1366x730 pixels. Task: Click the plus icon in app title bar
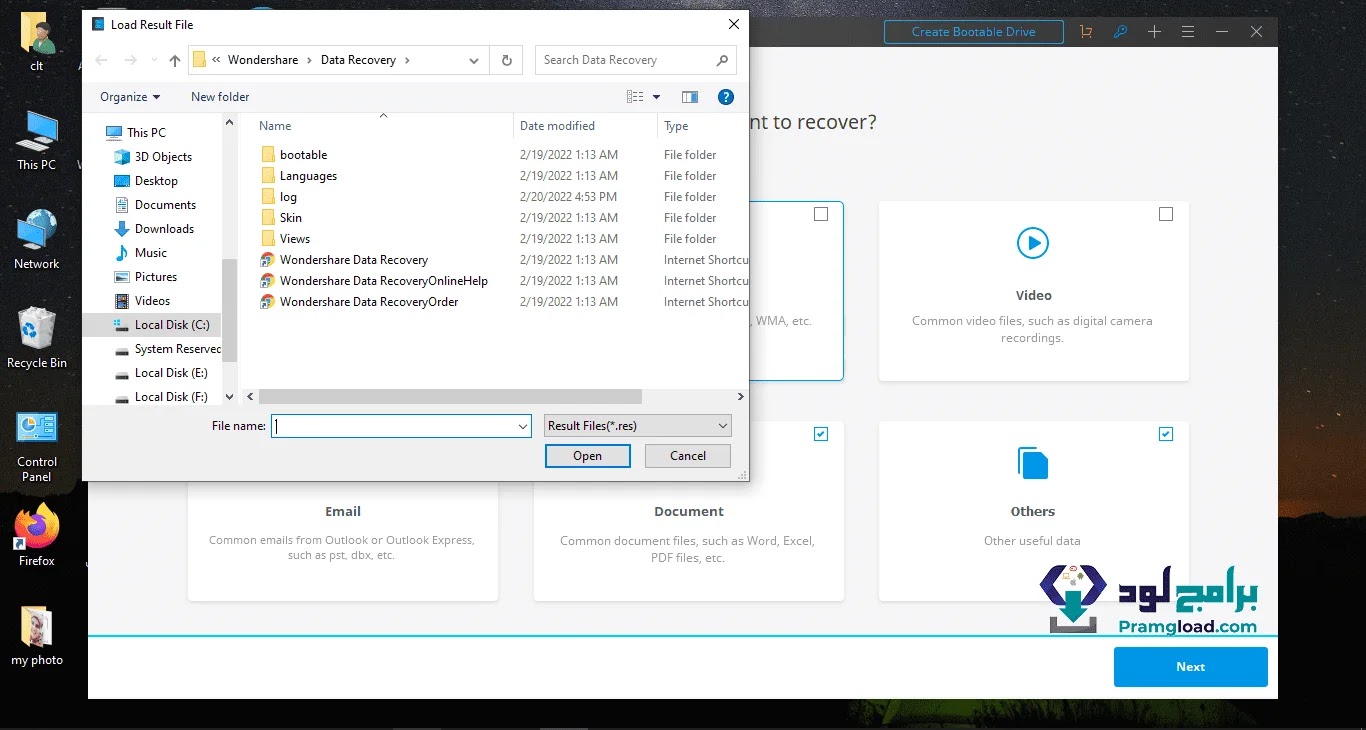click(1154, 32)
